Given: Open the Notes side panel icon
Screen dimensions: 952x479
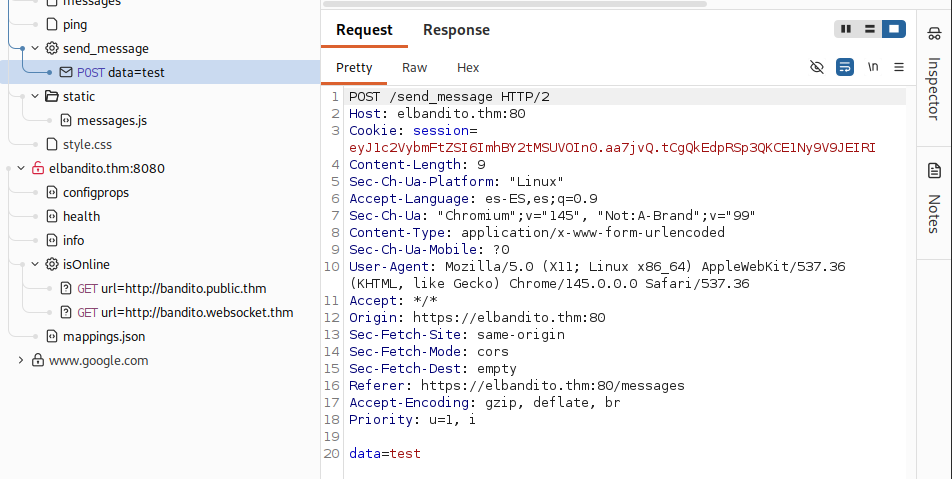Looking at the screenshot, I should pyautogui.click(x=934, y=171).
